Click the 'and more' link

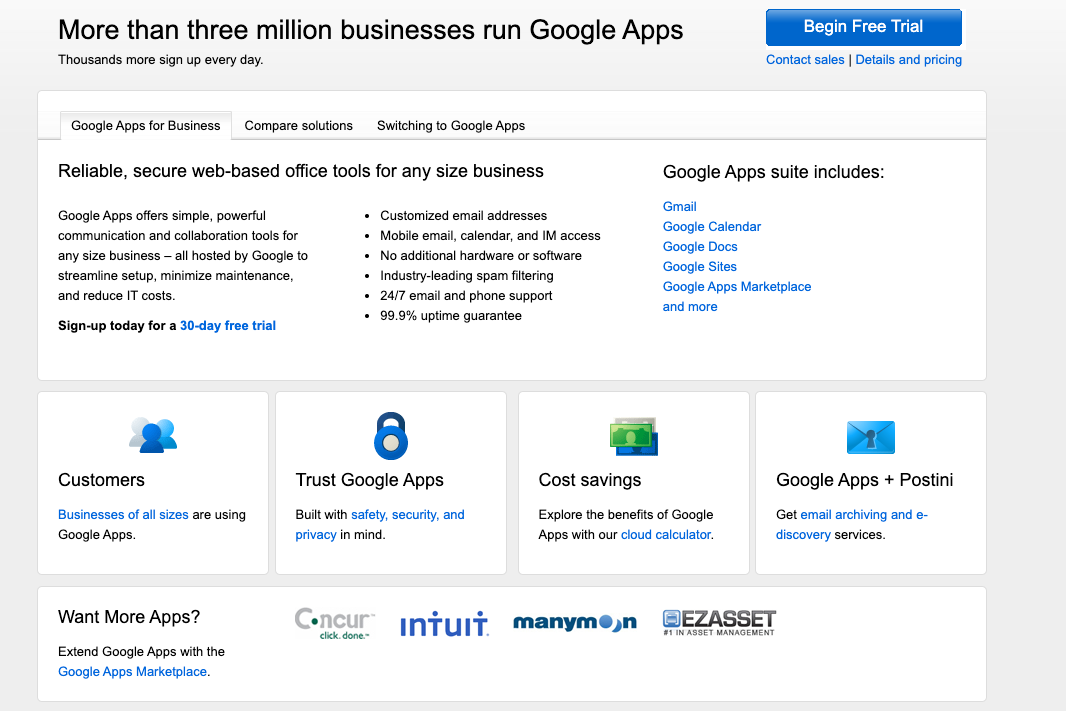coord(690,307)
